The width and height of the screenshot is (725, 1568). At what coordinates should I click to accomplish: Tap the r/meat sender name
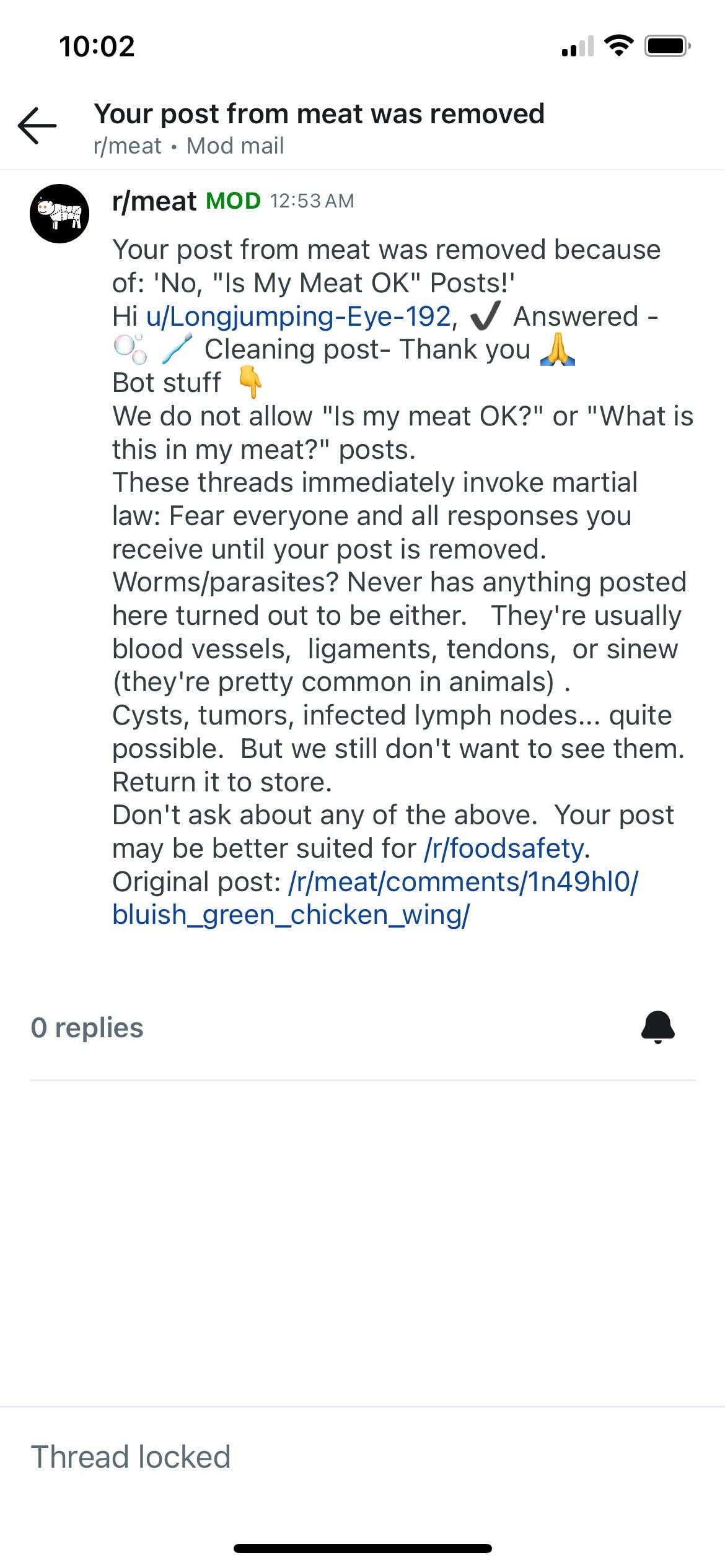[x=154, y=201]
